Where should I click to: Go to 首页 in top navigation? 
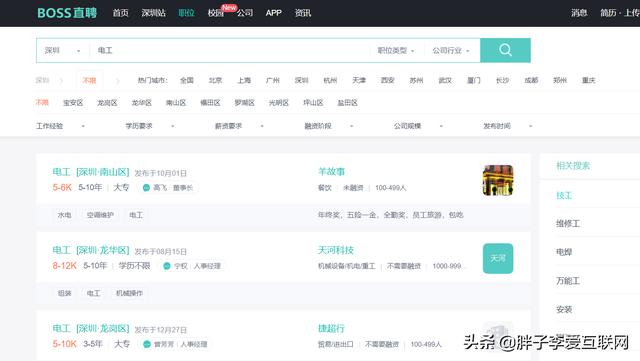(120, 13)
